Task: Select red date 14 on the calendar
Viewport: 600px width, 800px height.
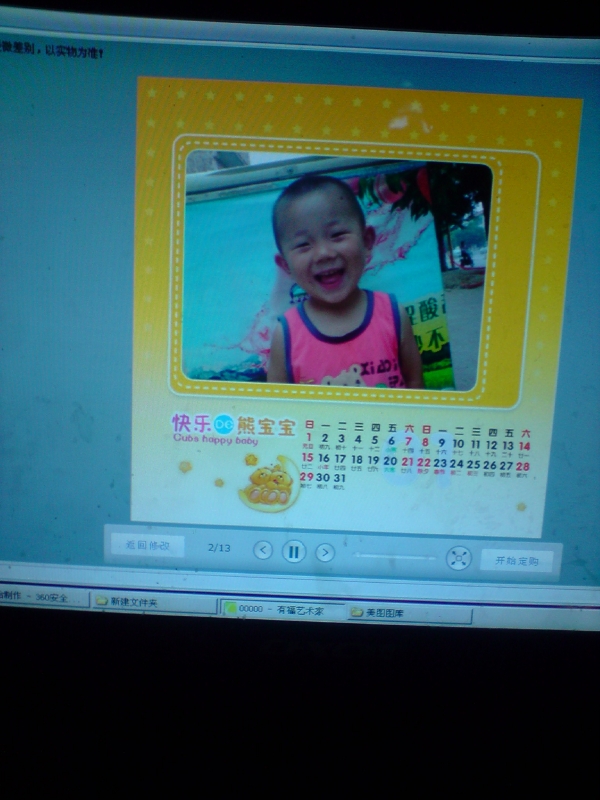Action: 525,446
